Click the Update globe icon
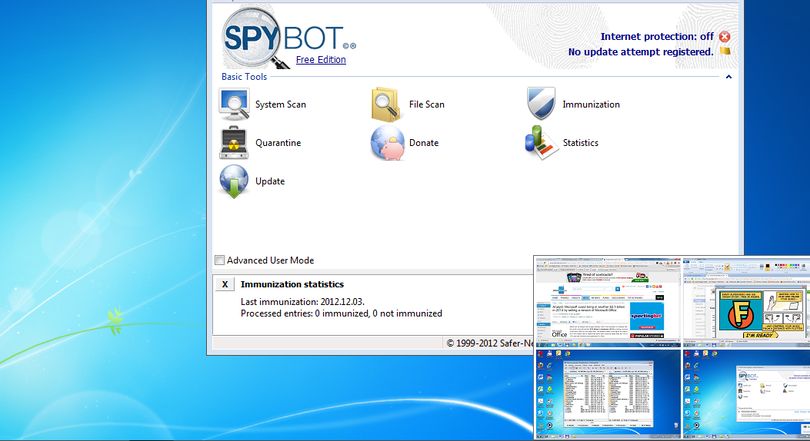Viewport: 810px width, 441px height. (x=233, y=181)
